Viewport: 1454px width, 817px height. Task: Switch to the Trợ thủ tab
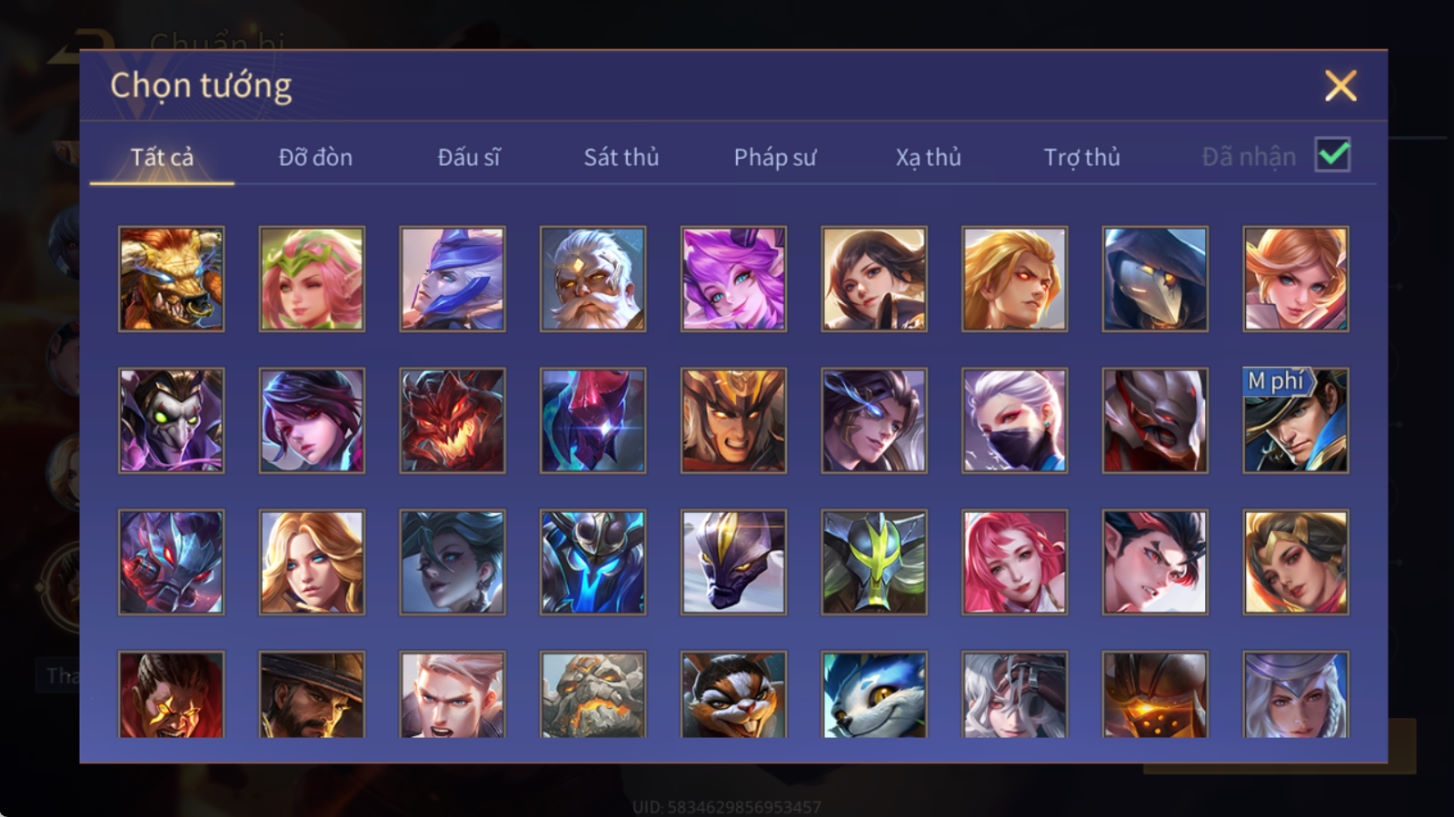click(1082, 157)
